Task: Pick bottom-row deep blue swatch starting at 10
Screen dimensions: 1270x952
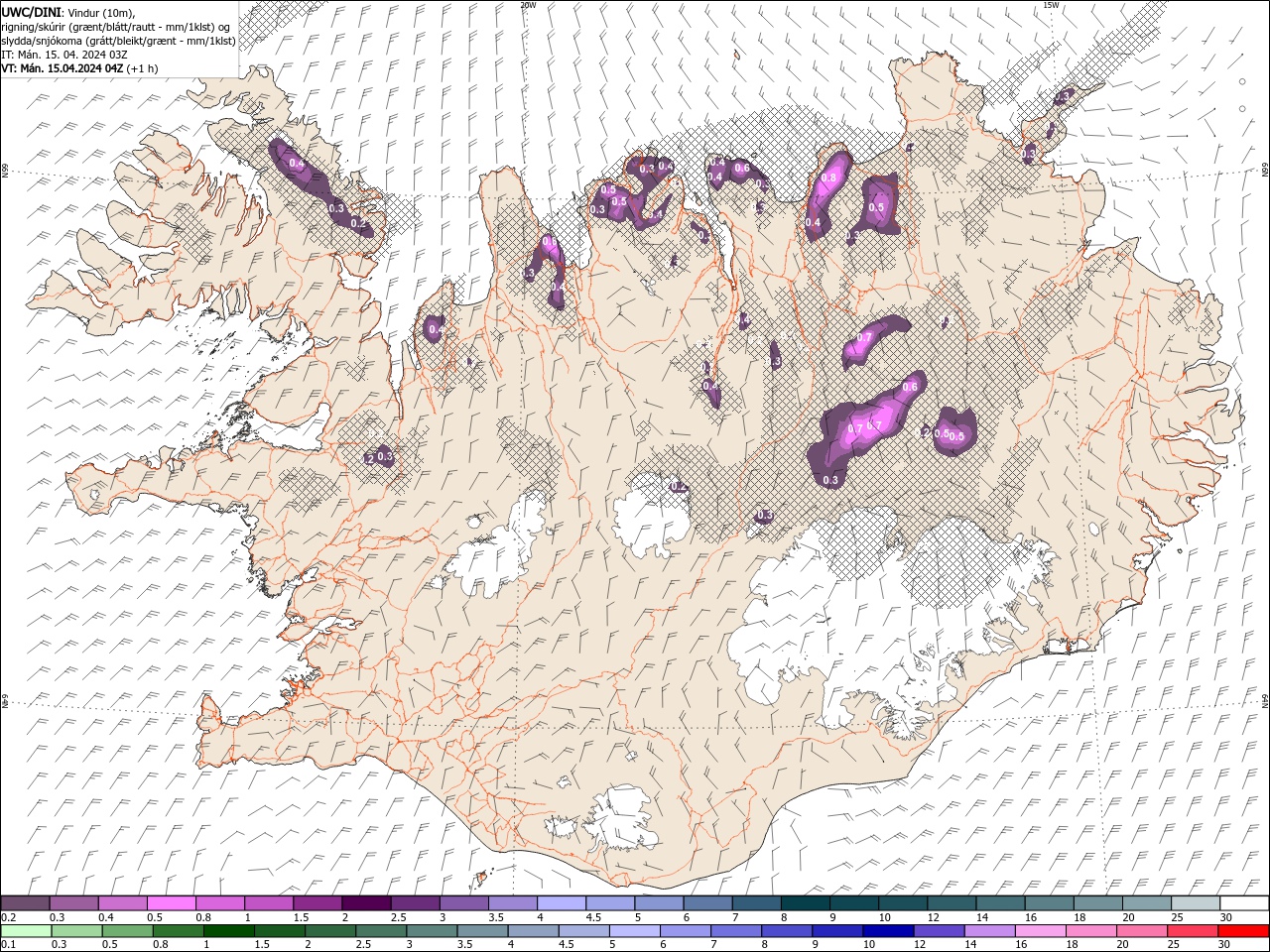Action: pyautogui.click(x=889, y=931)
